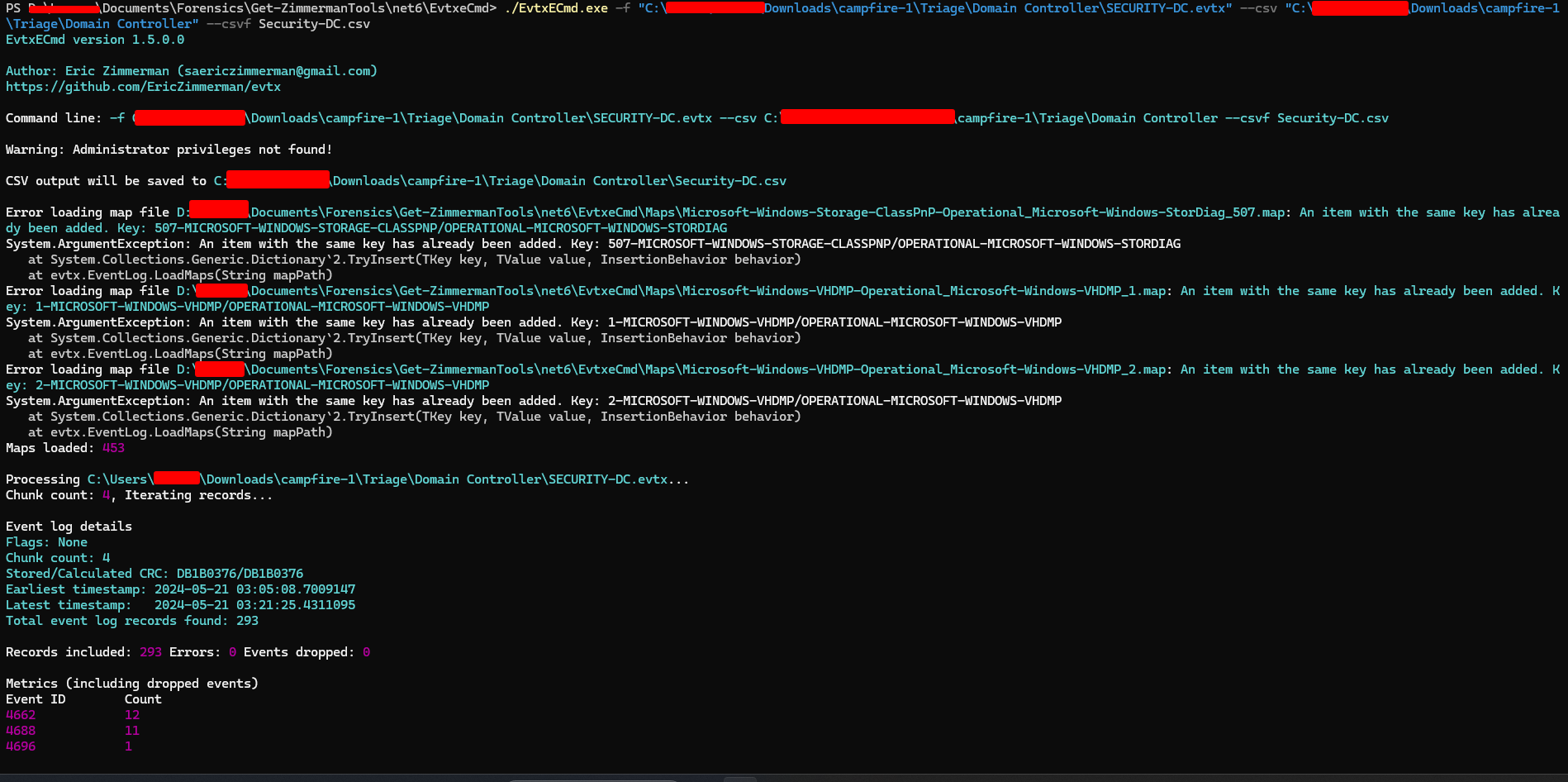Click the Maps loaded 453 value

click(113, 448)
